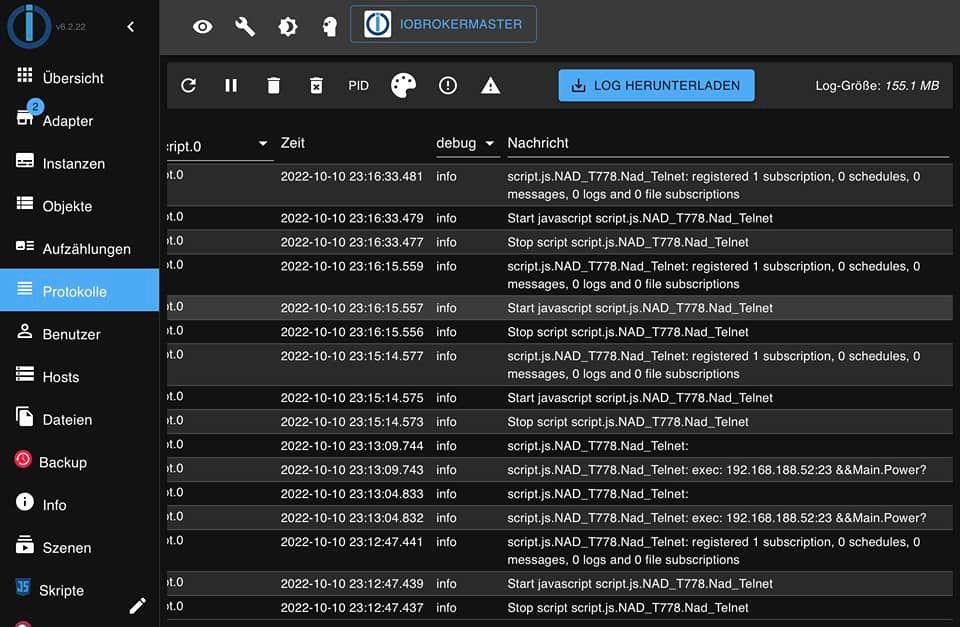The image size is (960, 627).
Task: Open expert mode head icon
Action: coord(329,27)
